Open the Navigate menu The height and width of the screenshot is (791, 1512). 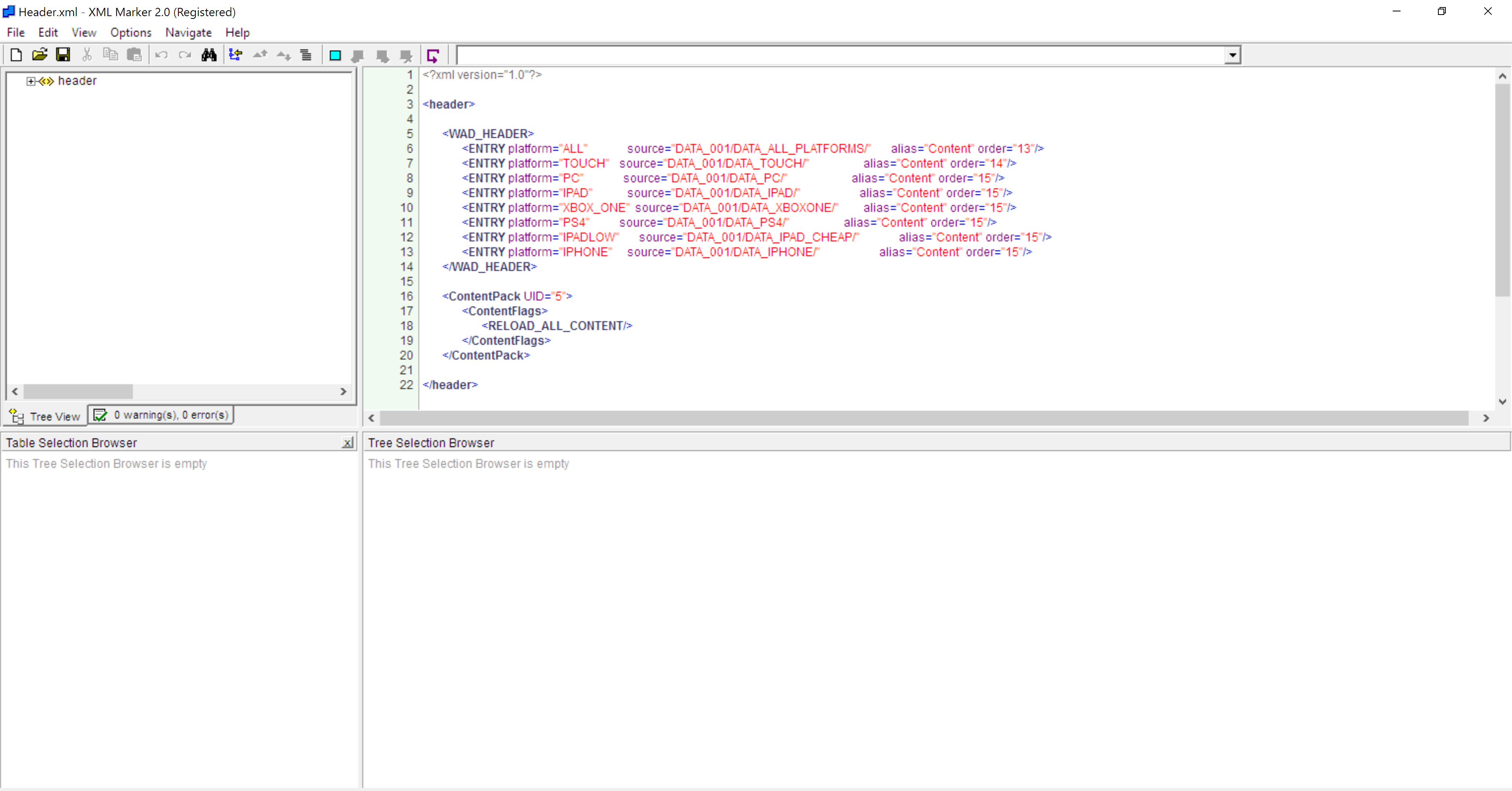point(189,32)
